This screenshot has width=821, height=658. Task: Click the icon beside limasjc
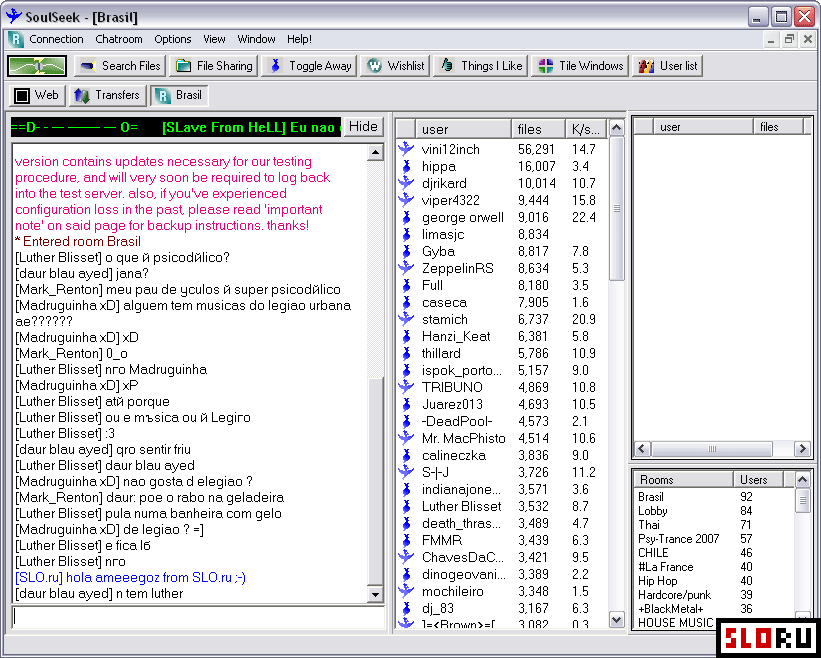tap(406, 235)
